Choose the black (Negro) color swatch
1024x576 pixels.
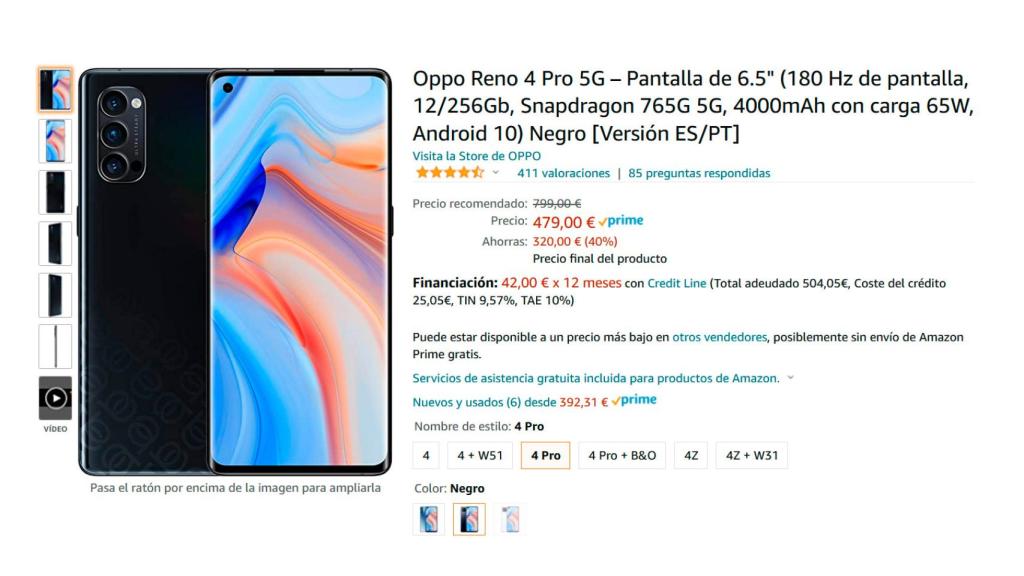[x=470, y=519]
